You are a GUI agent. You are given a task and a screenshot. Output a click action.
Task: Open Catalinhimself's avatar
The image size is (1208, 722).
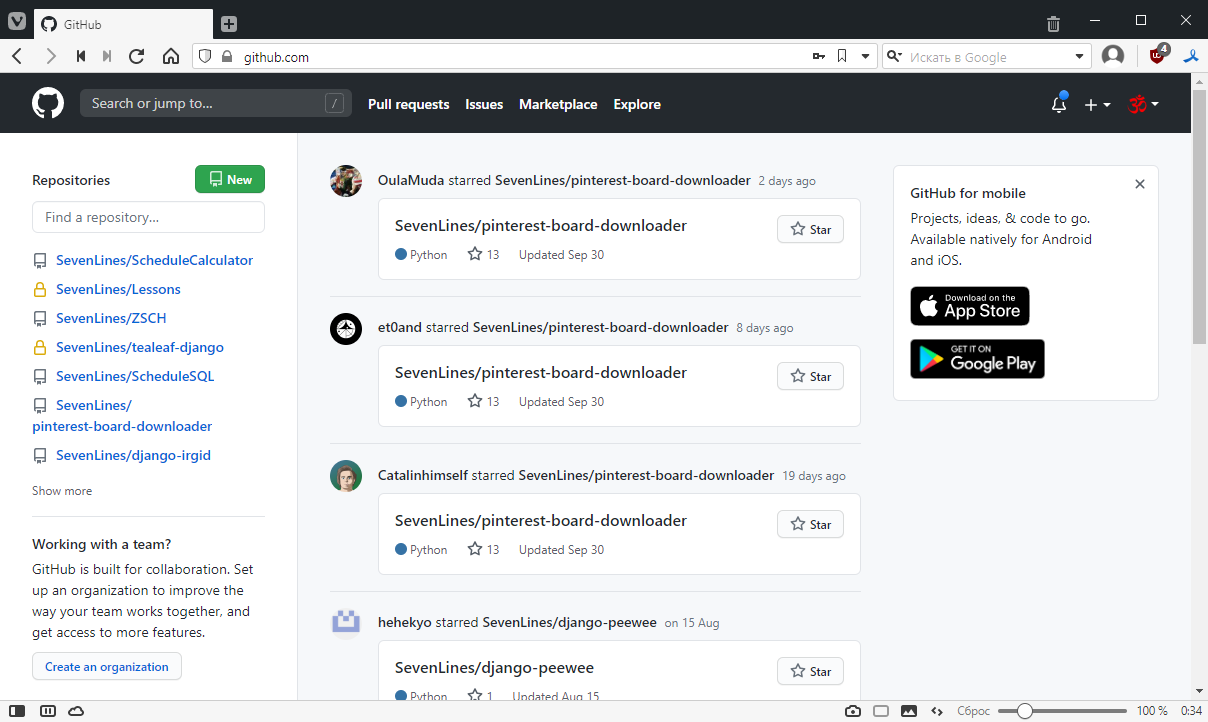[346, 476]
